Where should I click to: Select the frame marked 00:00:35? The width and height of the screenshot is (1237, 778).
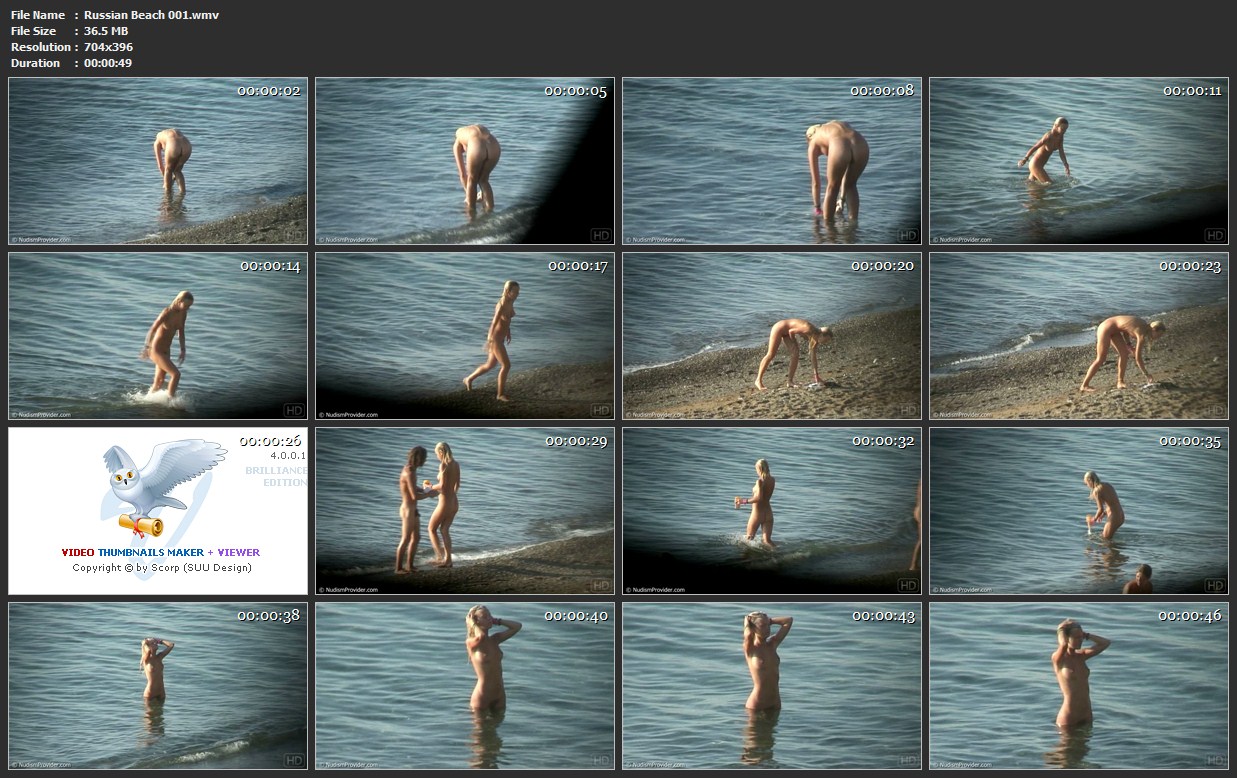[1078, 511]
